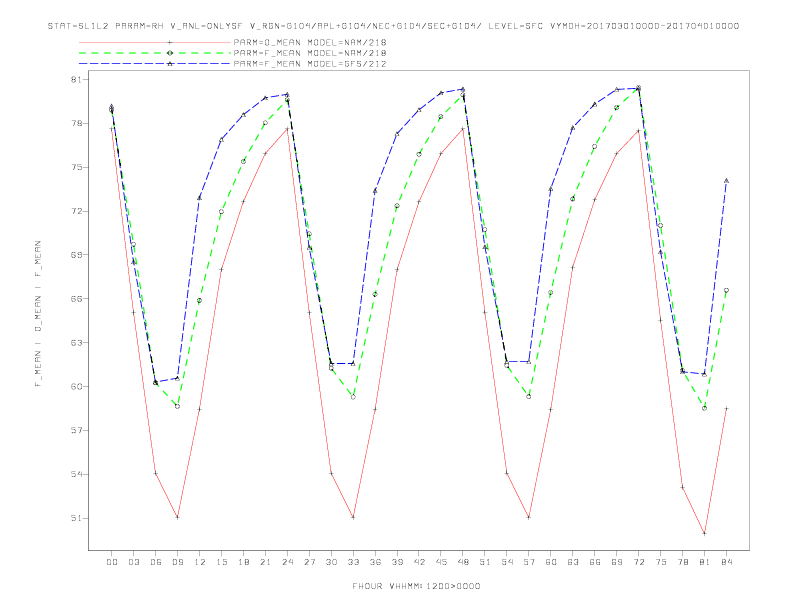Image resolution: width=792 pixels, height=612 pixels.
Task: Click blue GFS triangle data point at hour 84
Action: tap(726, 181)
